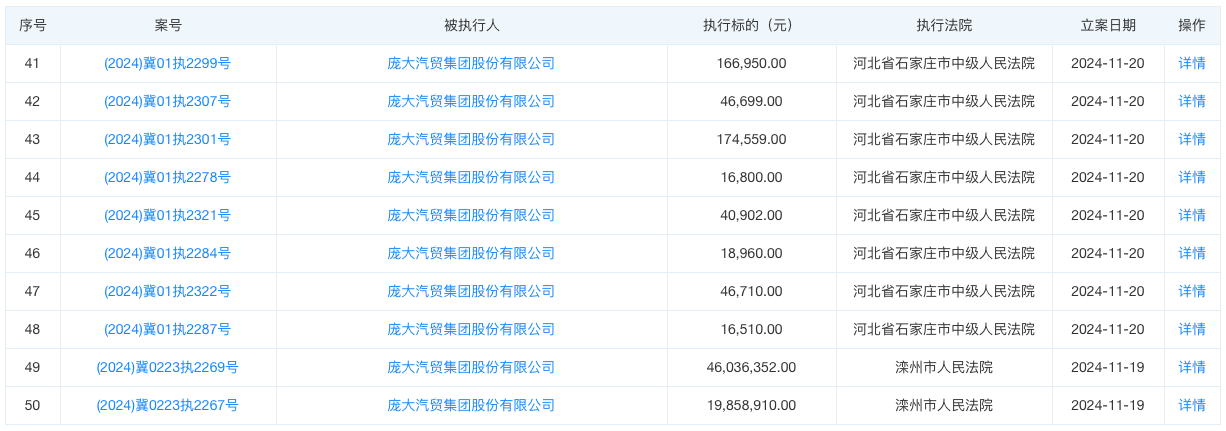This screenshot has width=1226, height=431.
Task: Select 滦州市人民法院 in row 49
Action: coord(944,367)
